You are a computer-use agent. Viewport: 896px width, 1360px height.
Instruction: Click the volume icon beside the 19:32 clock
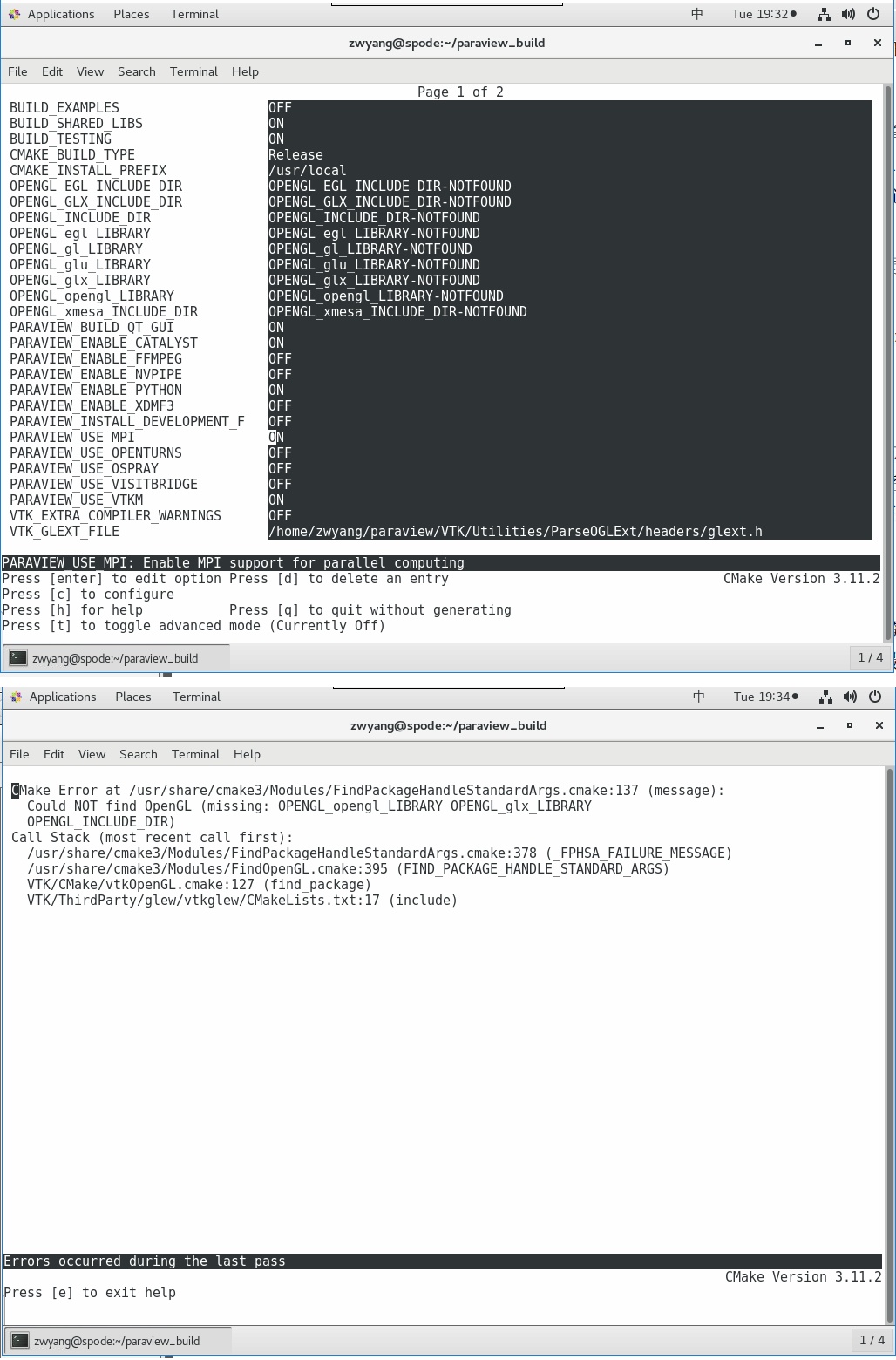coord(848,14)
